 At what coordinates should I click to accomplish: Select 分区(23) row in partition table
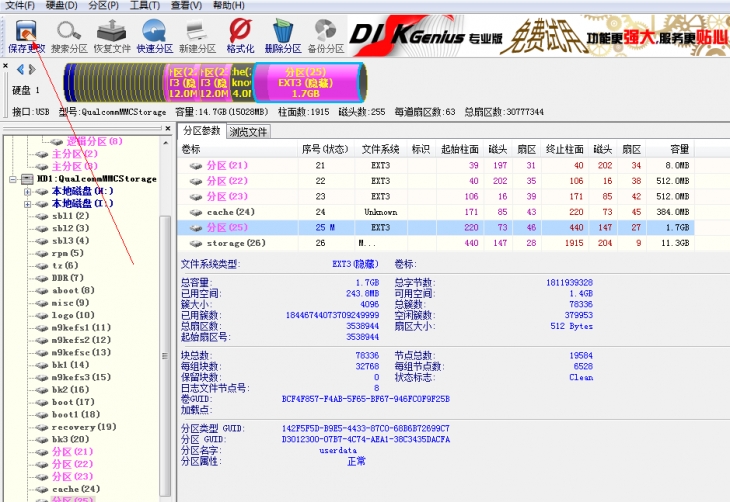tap(435, 197)
